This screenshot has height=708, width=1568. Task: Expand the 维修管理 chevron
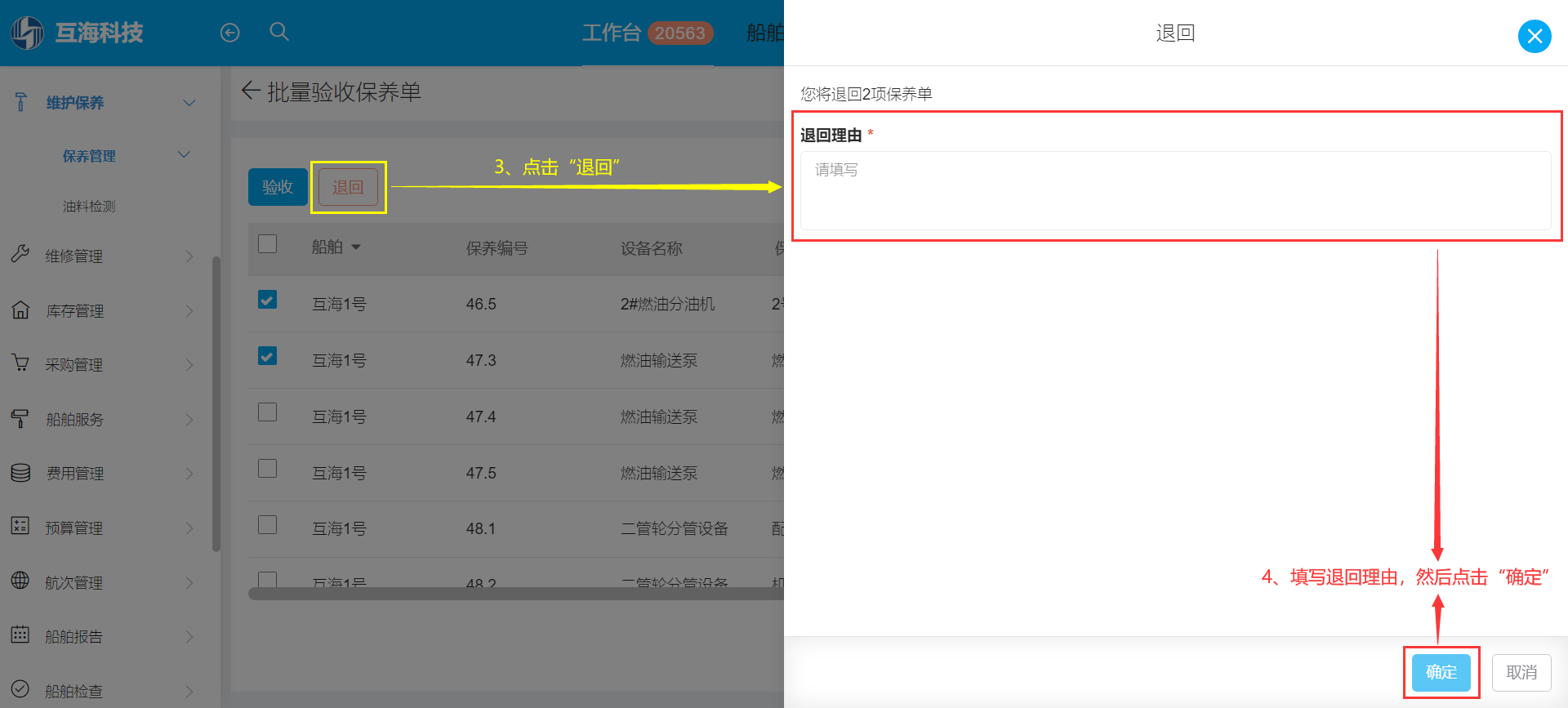pyautogui.click(x=189, y=256)
